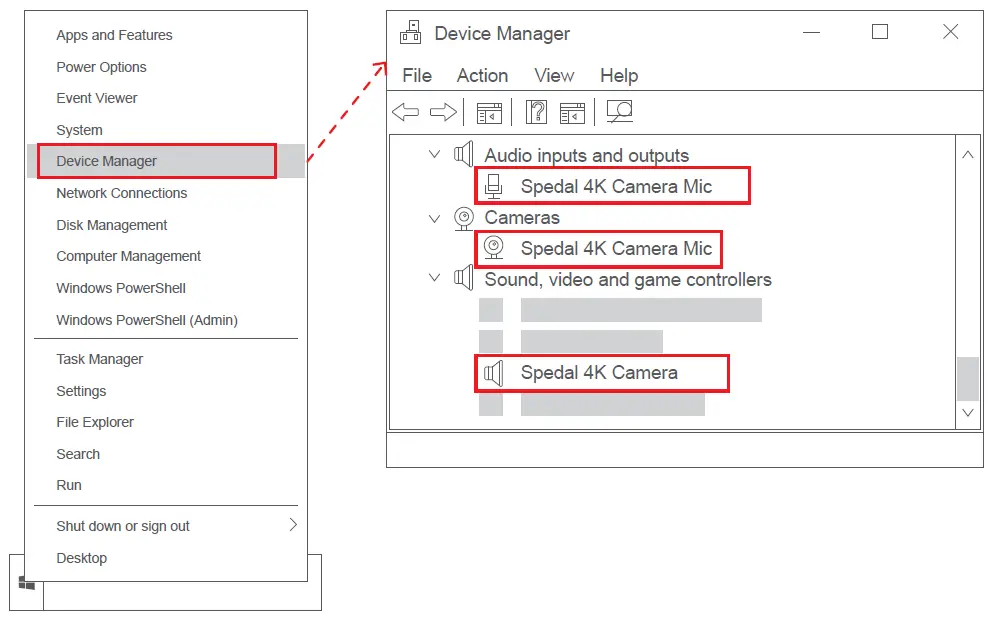Viewport: 992px width, 618px height.
Task: Click the Cameras category webcam icon
Action: 464,218
